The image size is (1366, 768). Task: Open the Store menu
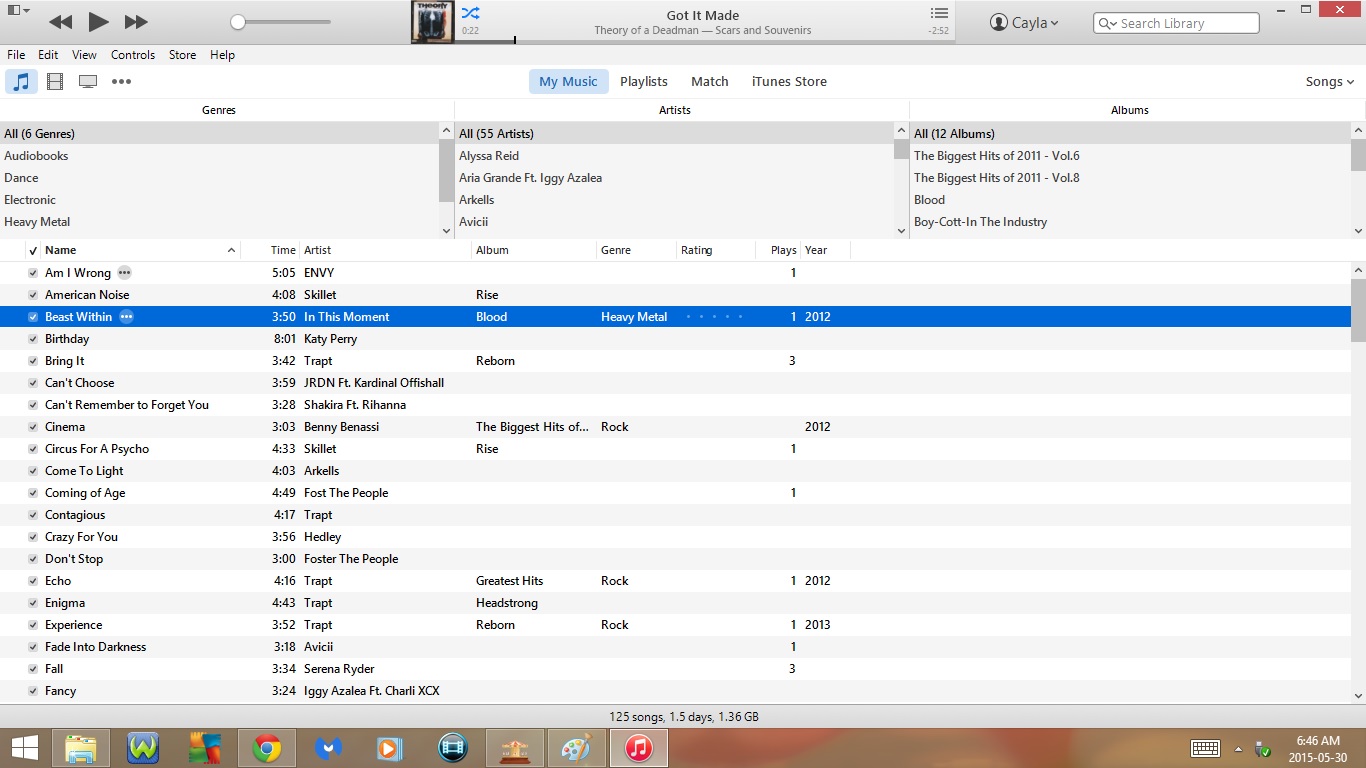pos(182,55)
